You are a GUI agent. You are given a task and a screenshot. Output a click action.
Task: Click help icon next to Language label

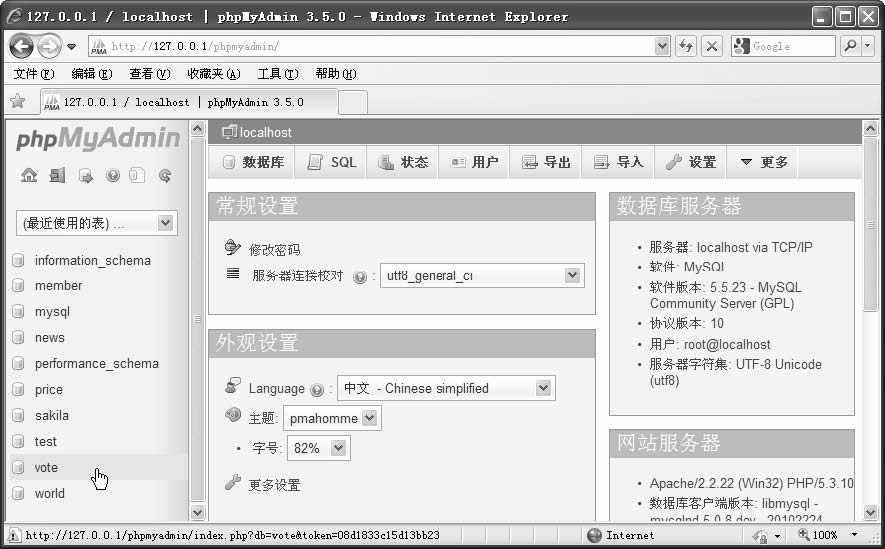[317, 390]
